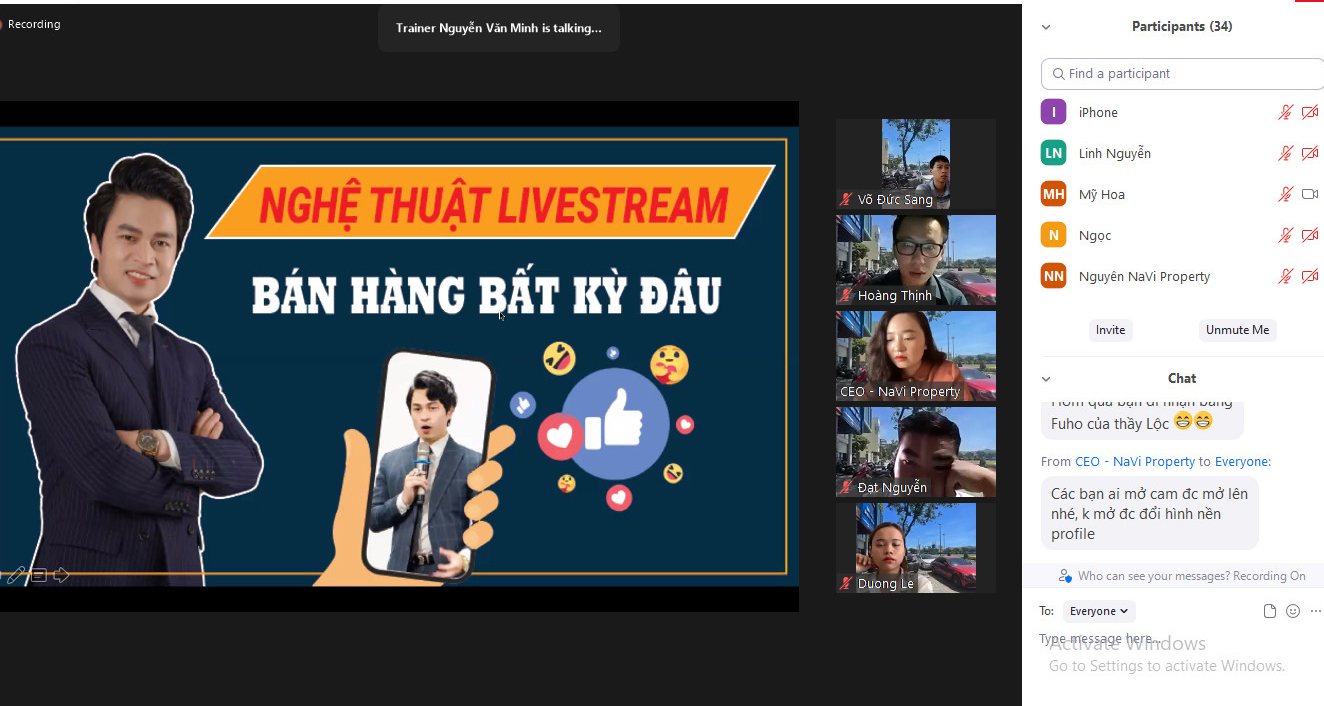Click the muted microphone icon for iPhone
1324x706 pixels.
pyautogui.click(x=1286, y=112)
